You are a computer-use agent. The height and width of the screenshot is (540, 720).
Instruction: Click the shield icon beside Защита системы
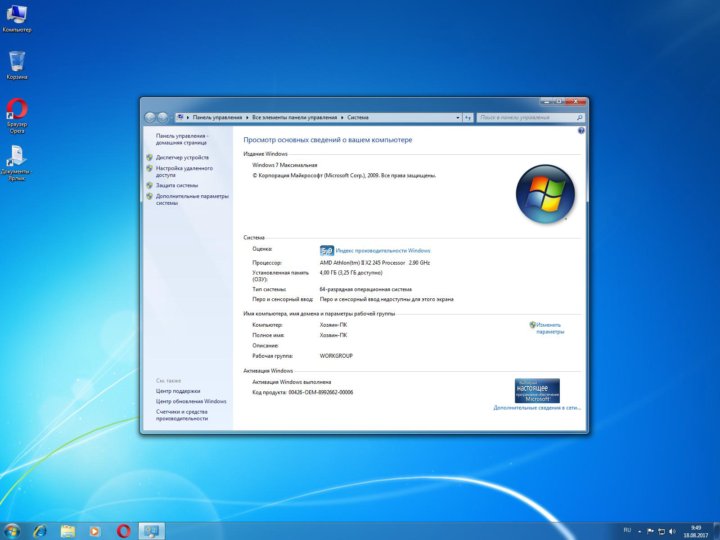coord(149,186)
